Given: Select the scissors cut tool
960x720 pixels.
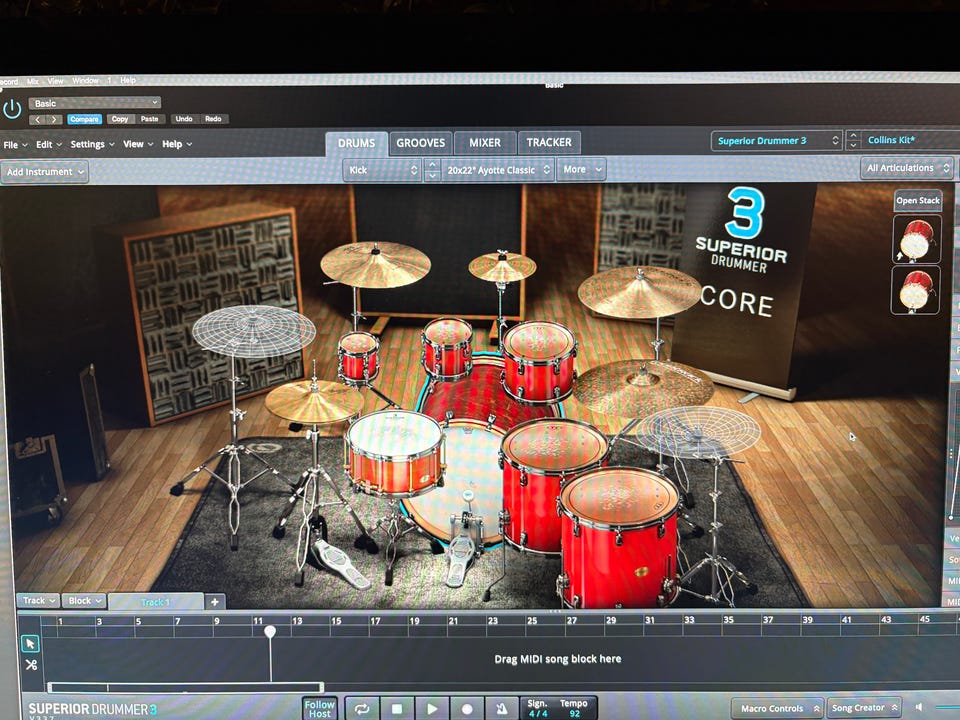Looking at the screenshot, I should (x=30, y=665).
